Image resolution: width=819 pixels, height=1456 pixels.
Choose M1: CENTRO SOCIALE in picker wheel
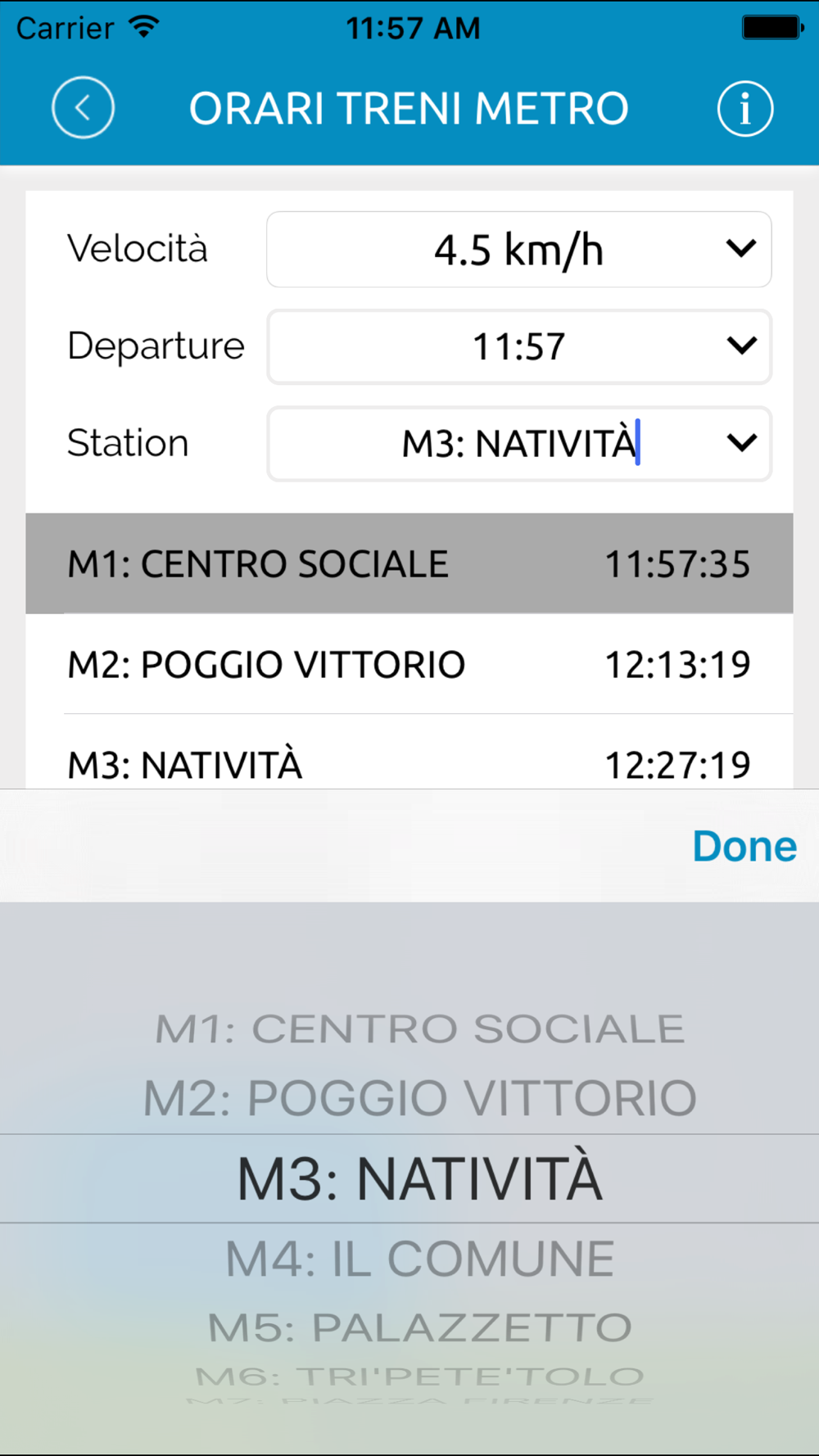coord(420,1029)
